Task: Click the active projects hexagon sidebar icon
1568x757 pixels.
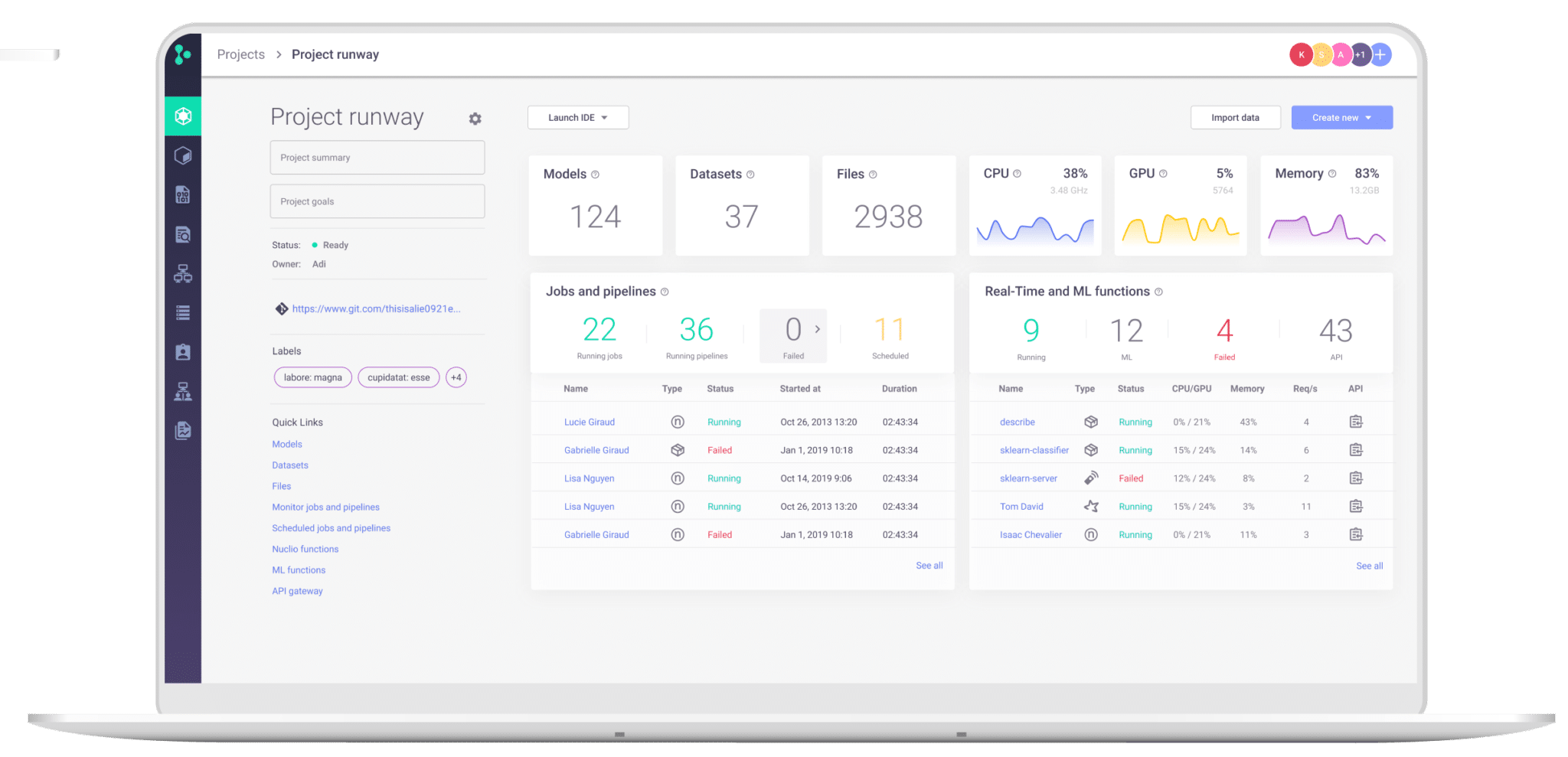Action: 183,116
